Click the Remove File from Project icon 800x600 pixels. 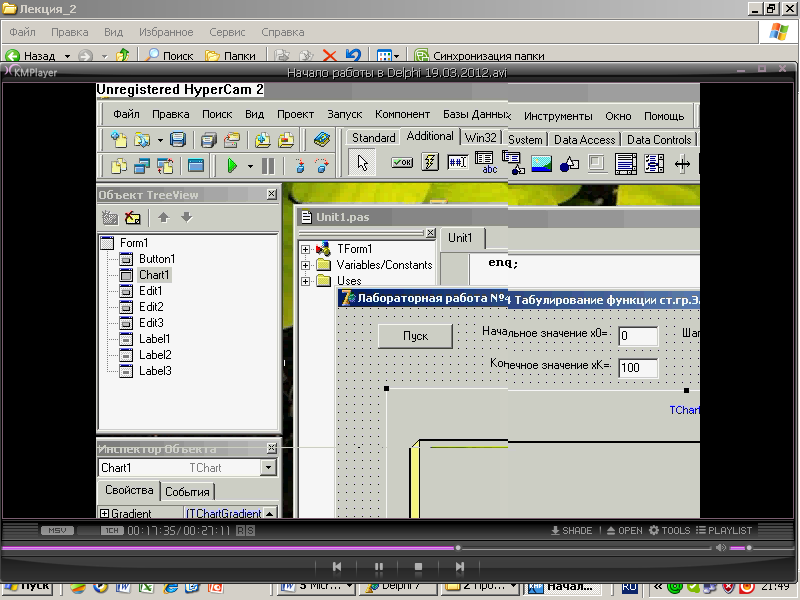click(286, 139)
